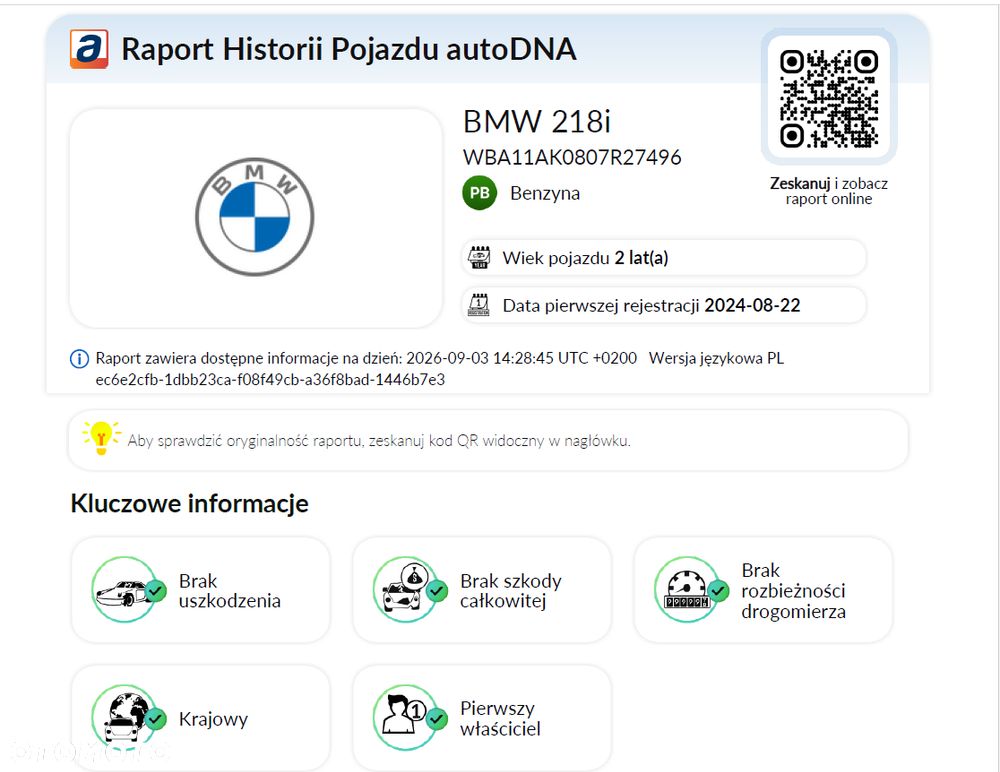Click the first registration calendar icon

(x=479, y=305)
